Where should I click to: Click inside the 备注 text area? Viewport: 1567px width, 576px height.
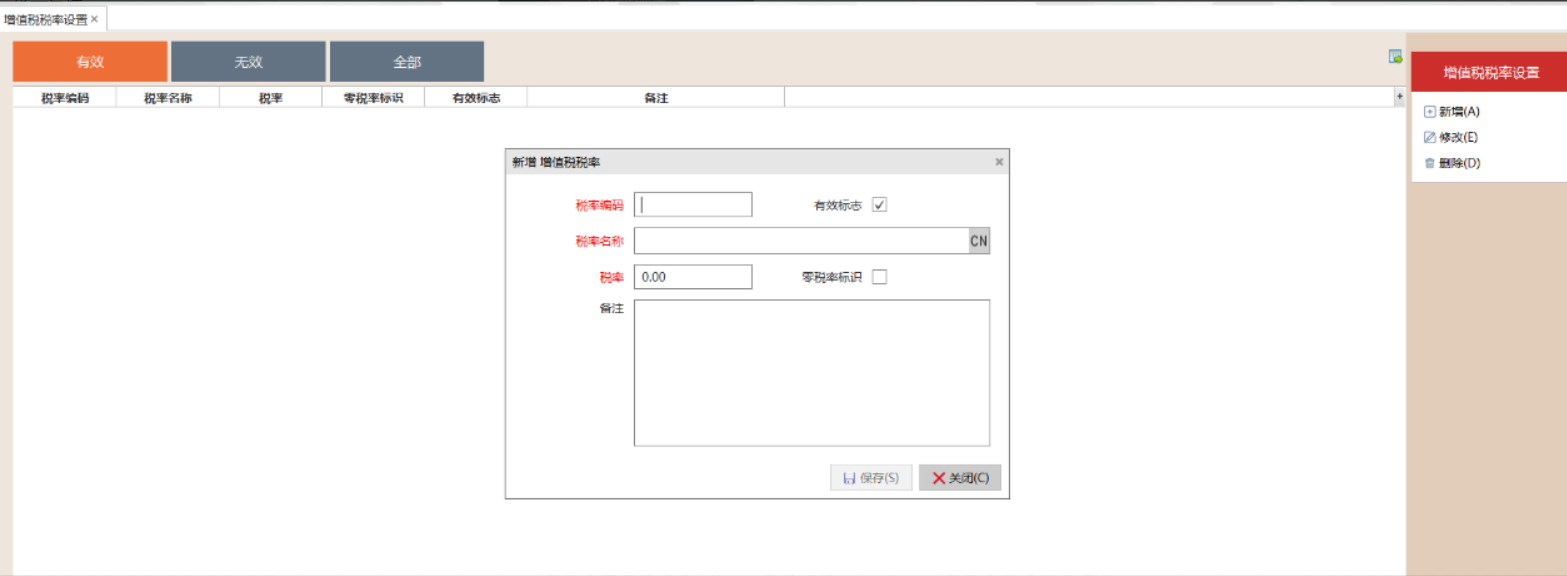click(811, 372)
